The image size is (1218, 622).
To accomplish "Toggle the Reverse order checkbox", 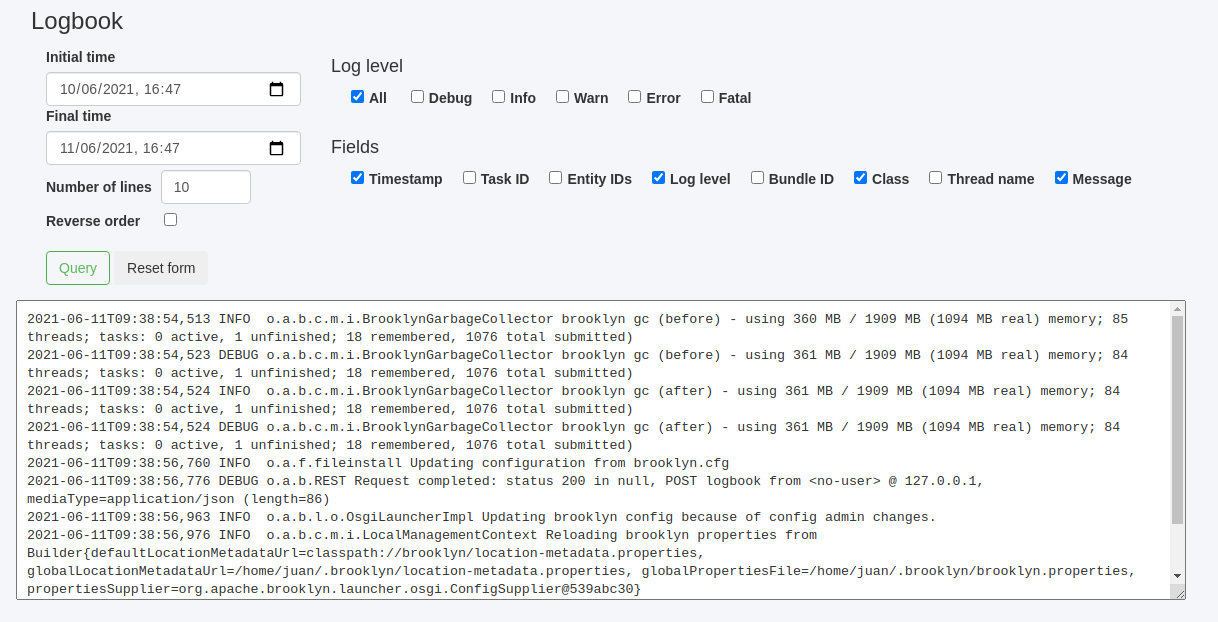I will (170, 219).
